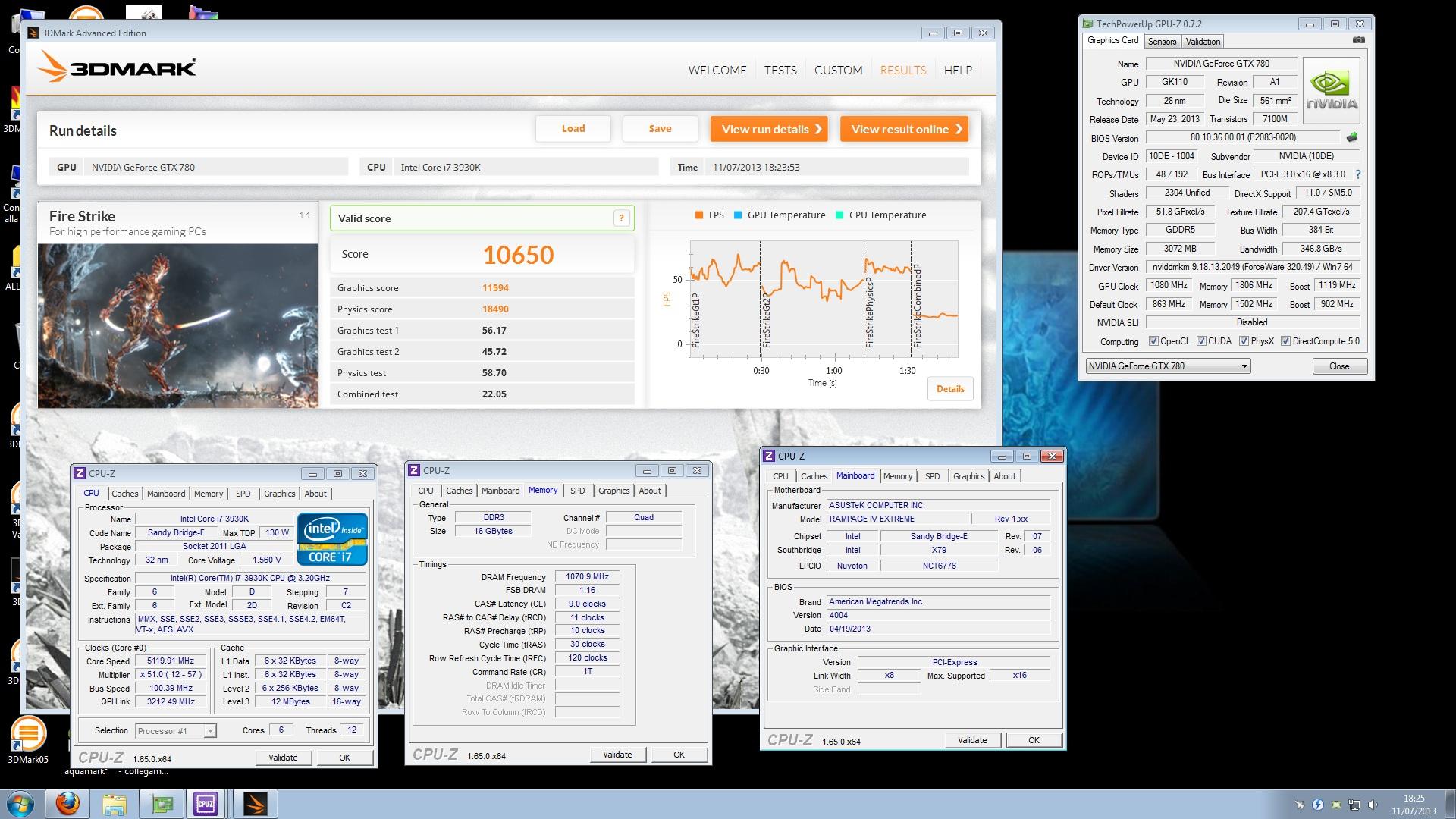Click the overall Score value 10650
This screenshot has width=1456, height=819.
tap(519, 255)
